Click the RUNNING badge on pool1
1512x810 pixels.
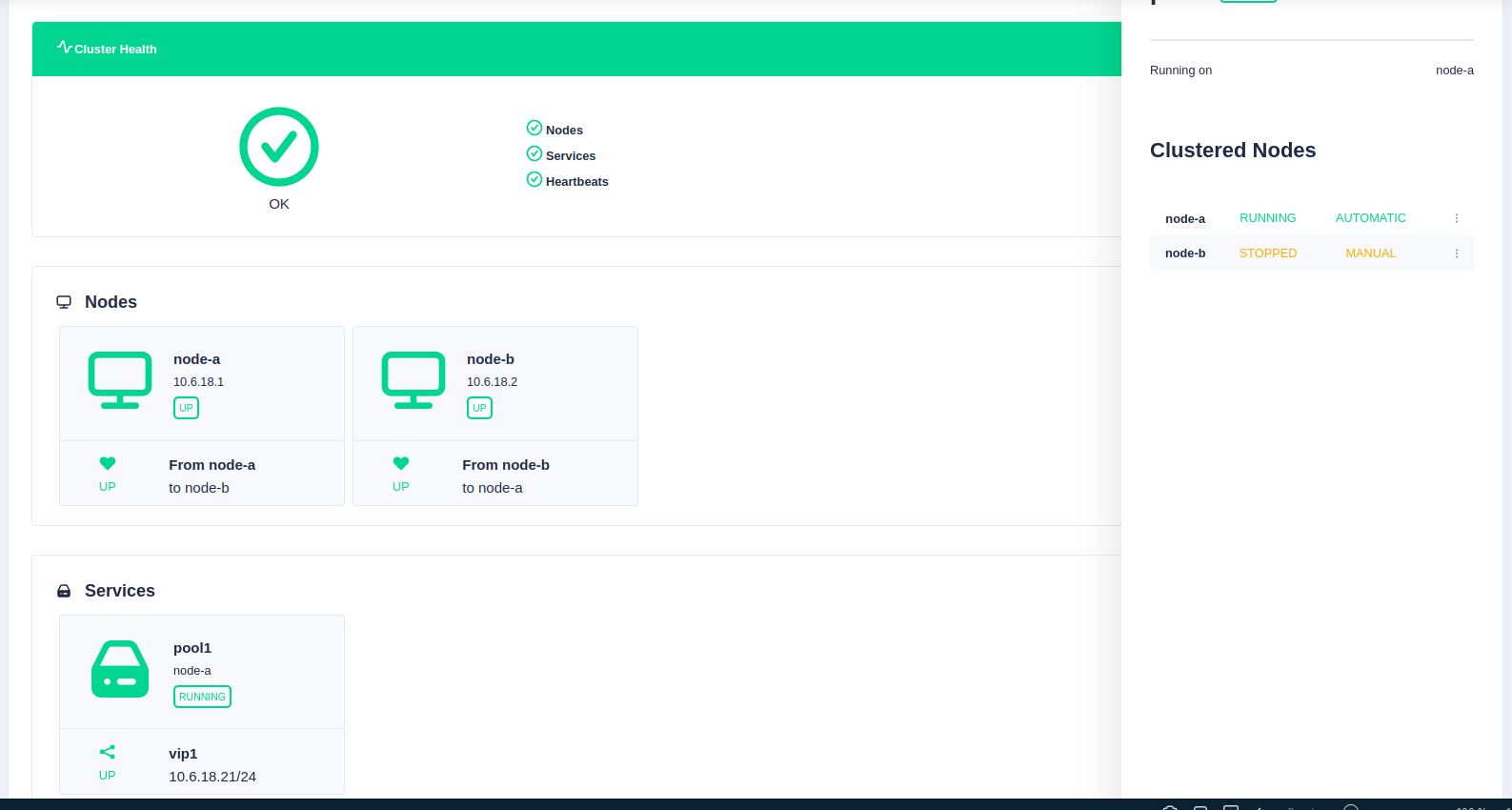[x=202, y=697]
